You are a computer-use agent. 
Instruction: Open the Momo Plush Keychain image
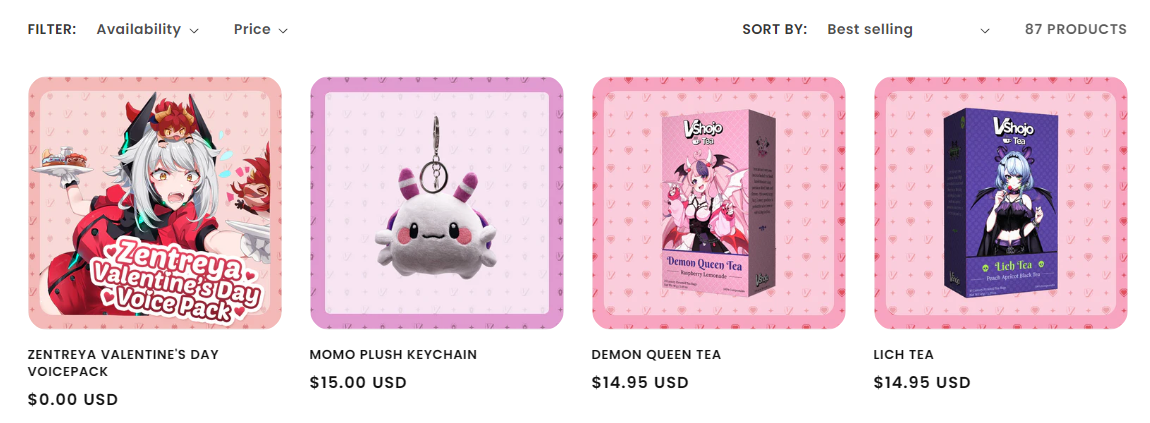[436, 203]
